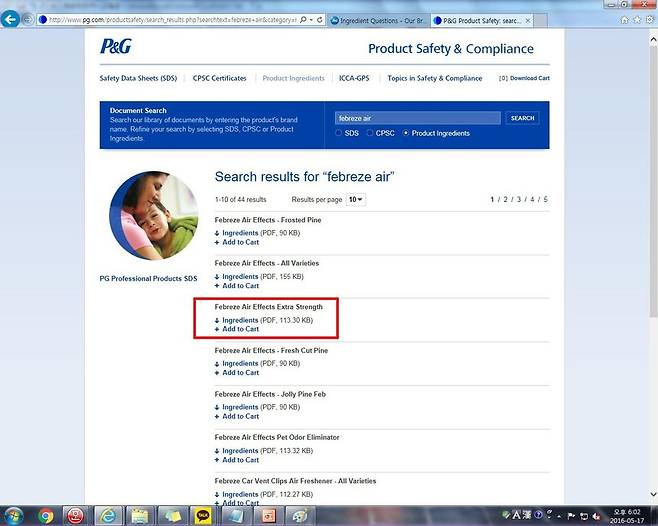Add Febreze Air Effects Extra Strength to cart
The width and height of the screenshot is (658, 526).
(x=240, y=329)
